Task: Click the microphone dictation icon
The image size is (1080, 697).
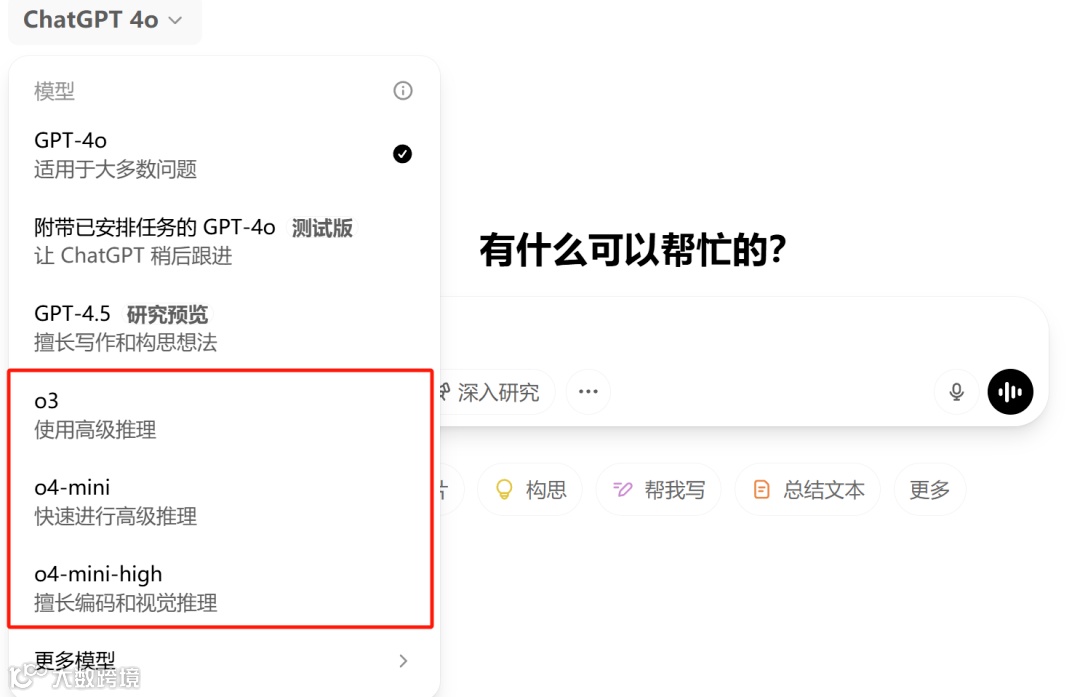Action: click(x=957, y=392)
